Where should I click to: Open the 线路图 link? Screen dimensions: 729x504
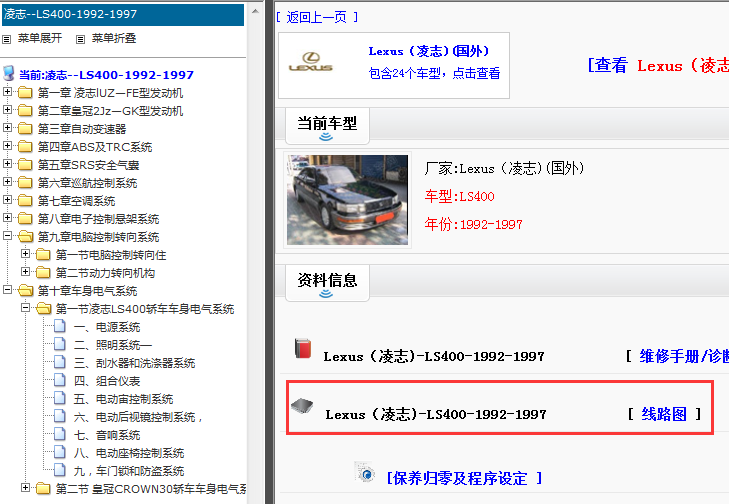[x=664, y=414]
